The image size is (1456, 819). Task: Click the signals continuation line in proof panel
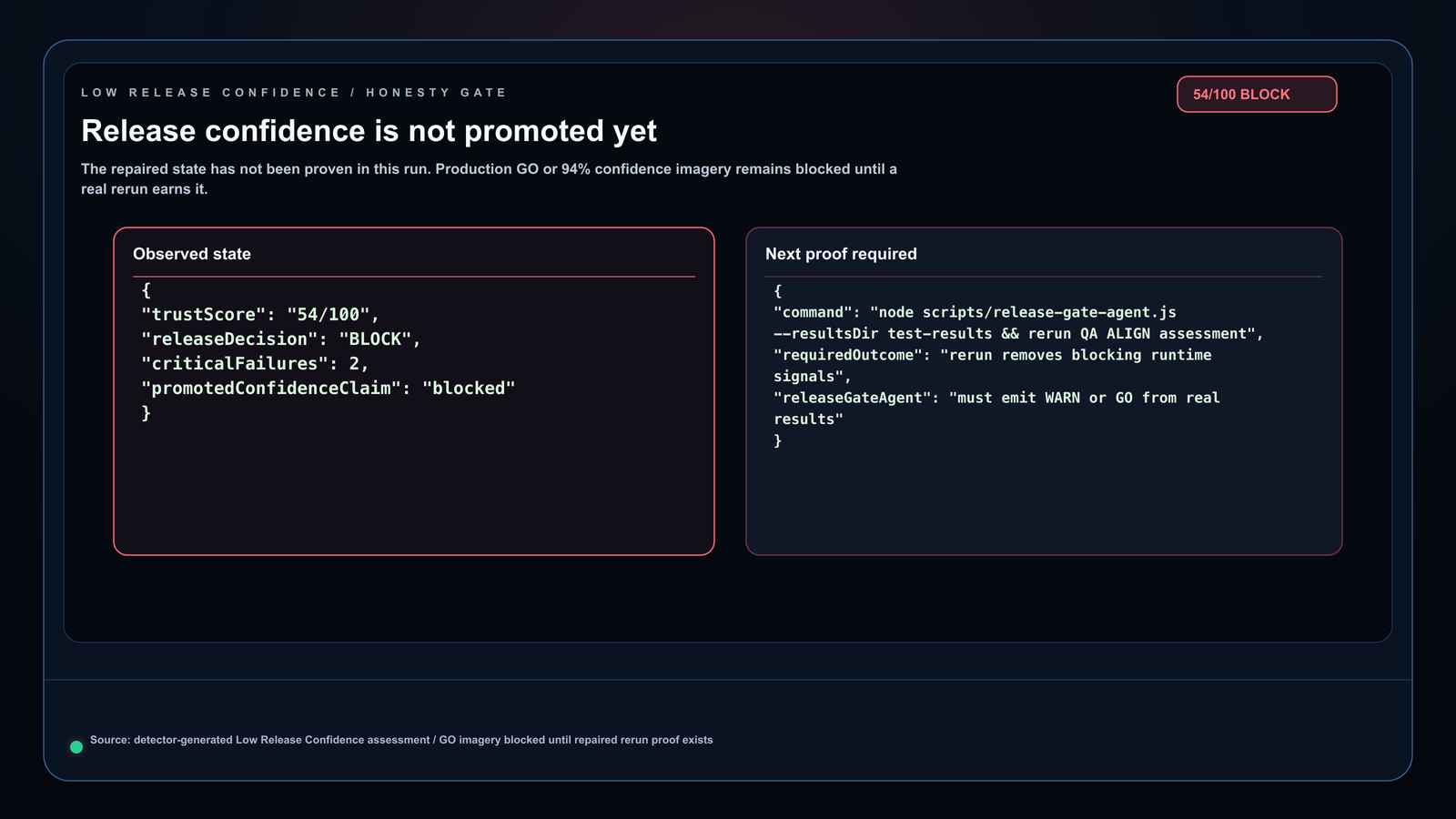point(813,377)
